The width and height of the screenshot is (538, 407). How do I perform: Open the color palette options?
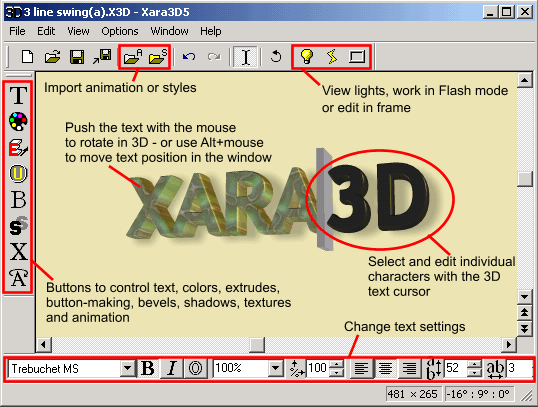tap(18, 121)
